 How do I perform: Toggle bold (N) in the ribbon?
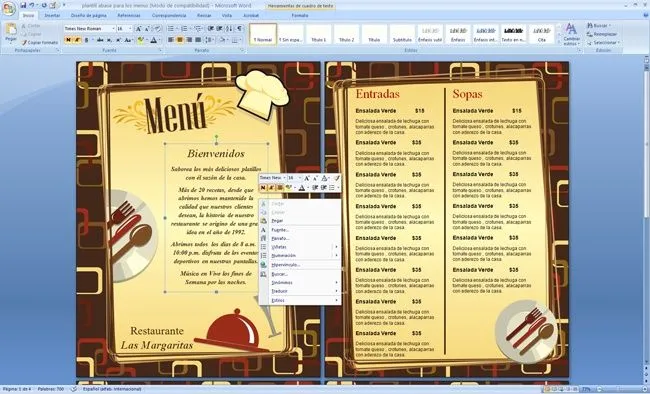pos(68,40)
